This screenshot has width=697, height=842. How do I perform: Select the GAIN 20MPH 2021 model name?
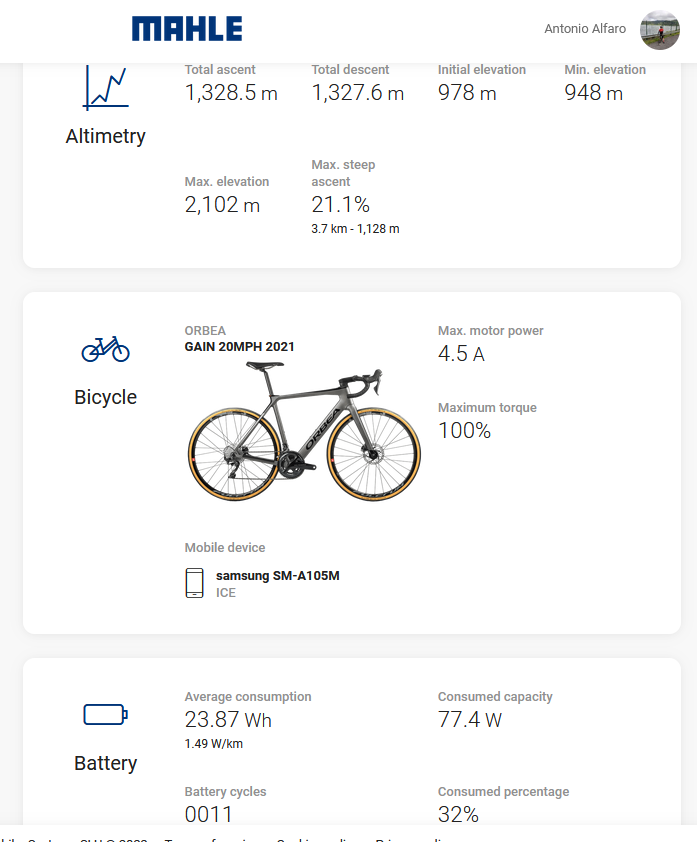239,348
